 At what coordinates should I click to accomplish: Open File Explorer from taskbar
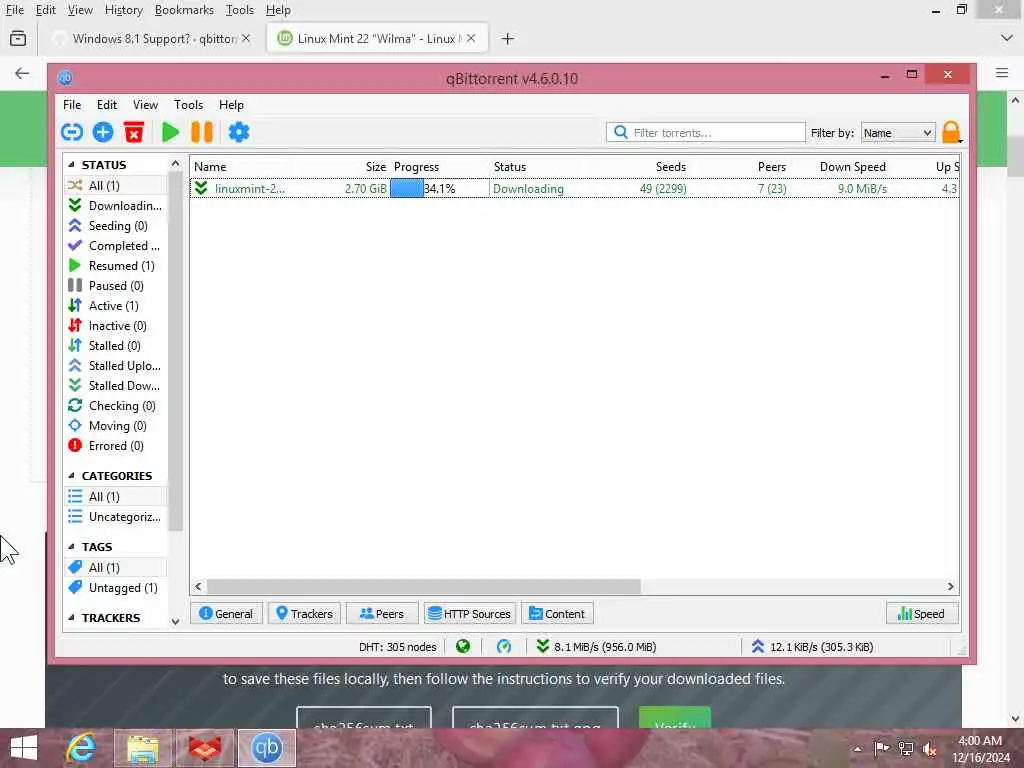coord(143,748)
